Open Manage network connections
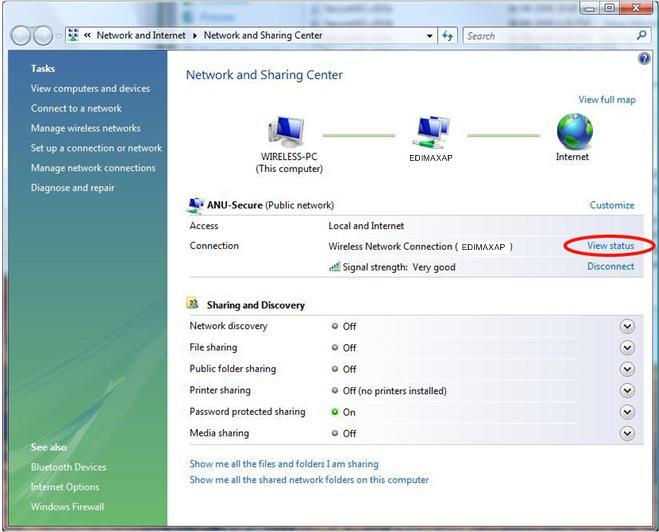 click(93, 168)
